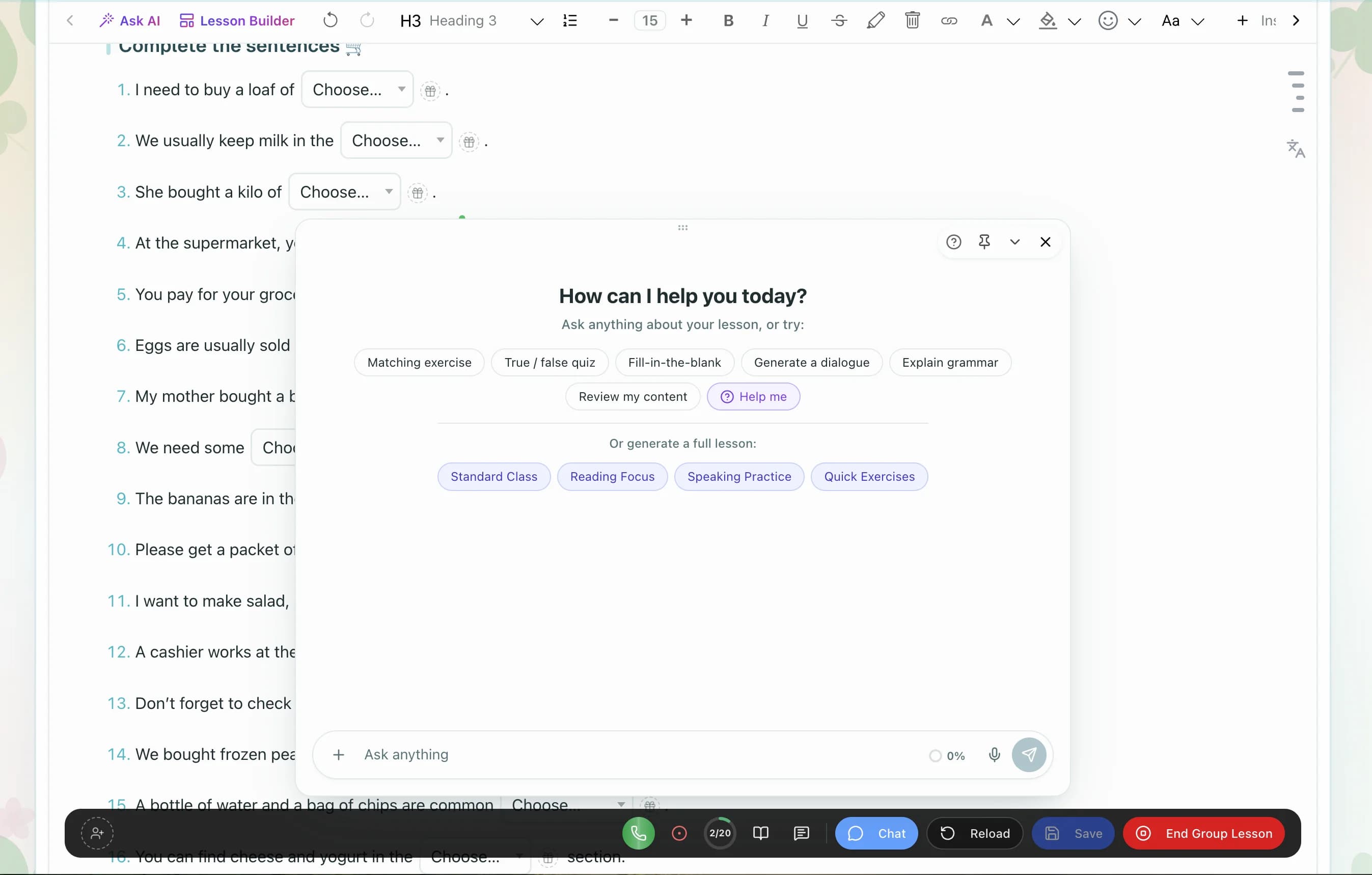Toggle italic formatting
1372x875 pixels.
coord(765,20)
